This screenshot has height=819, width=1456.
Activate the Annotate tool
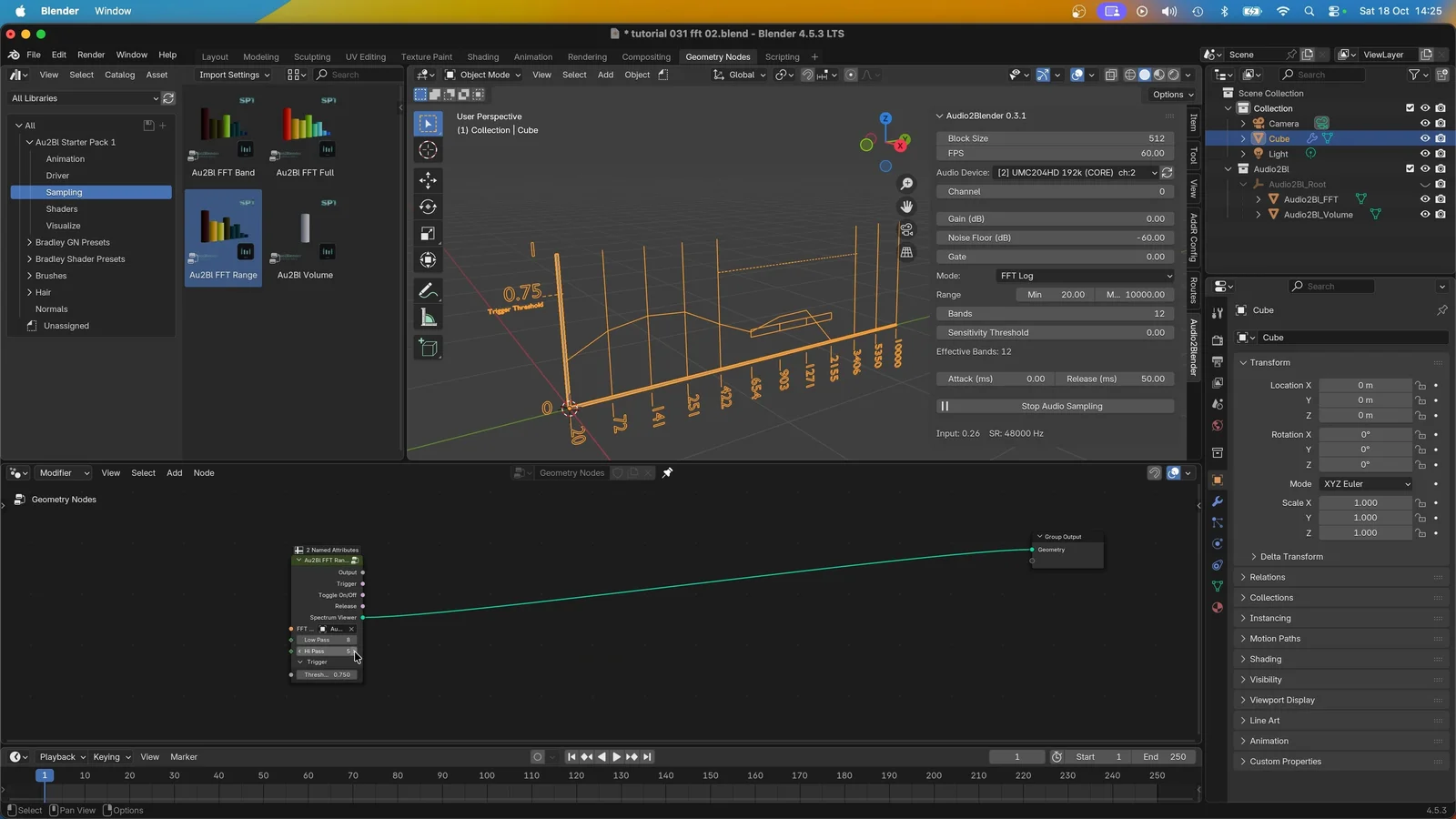click(428, 290)
